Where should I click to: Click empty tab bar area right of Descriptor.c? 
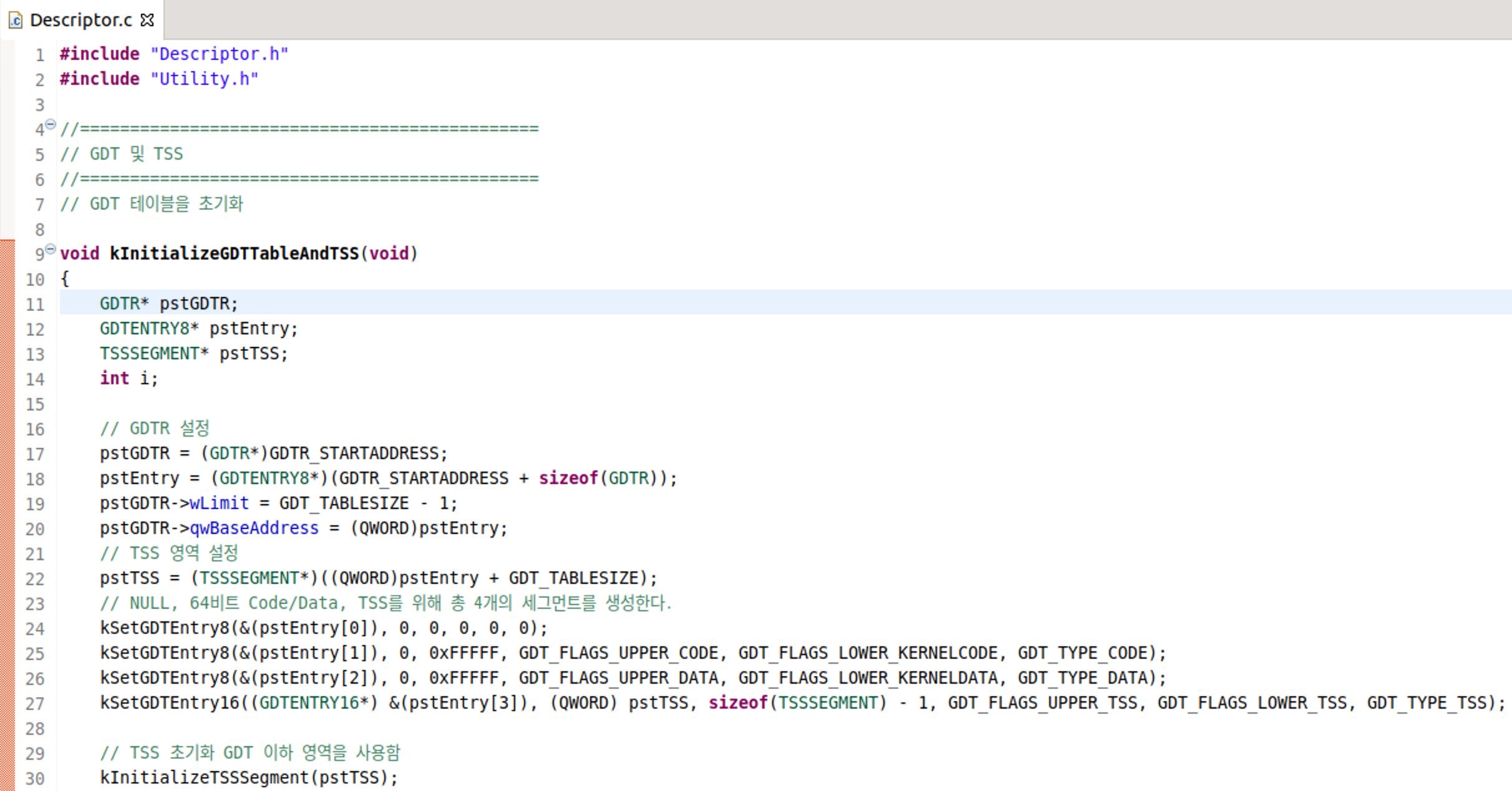811,20
